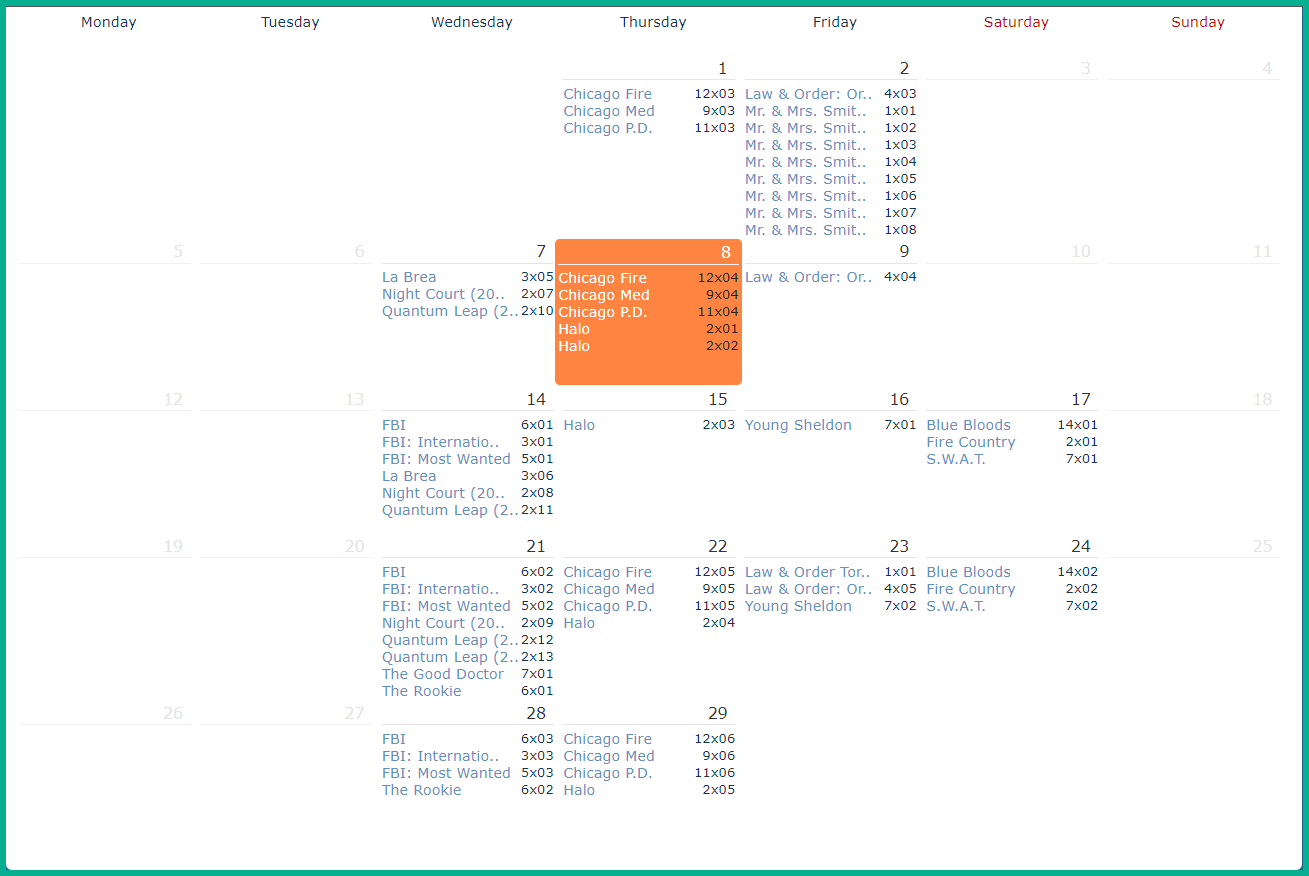Image resolution: width=1309 pixels, height=876 pixels.
Task: Open FBI: International episode 3x02
Action: tap(440, 589)
